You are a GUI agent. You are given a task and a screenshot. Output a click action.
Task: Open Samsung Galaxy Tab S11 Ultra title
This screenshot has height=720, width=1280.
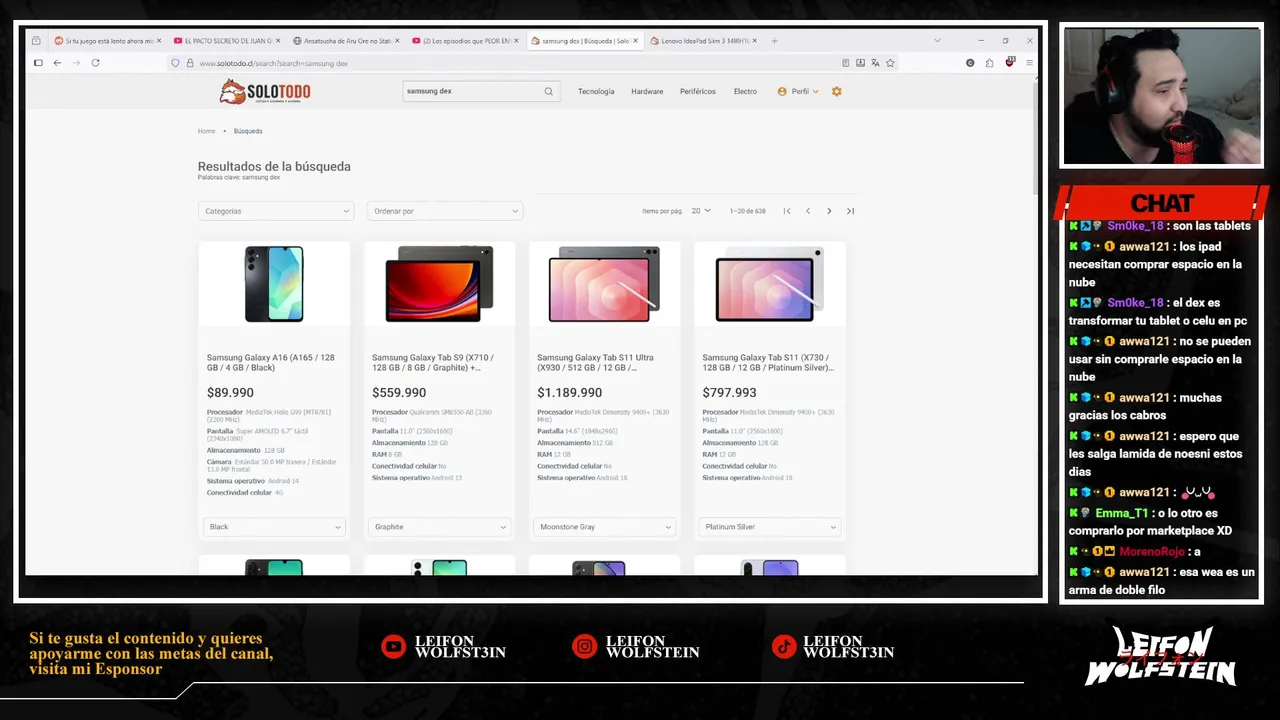[595, 362]
